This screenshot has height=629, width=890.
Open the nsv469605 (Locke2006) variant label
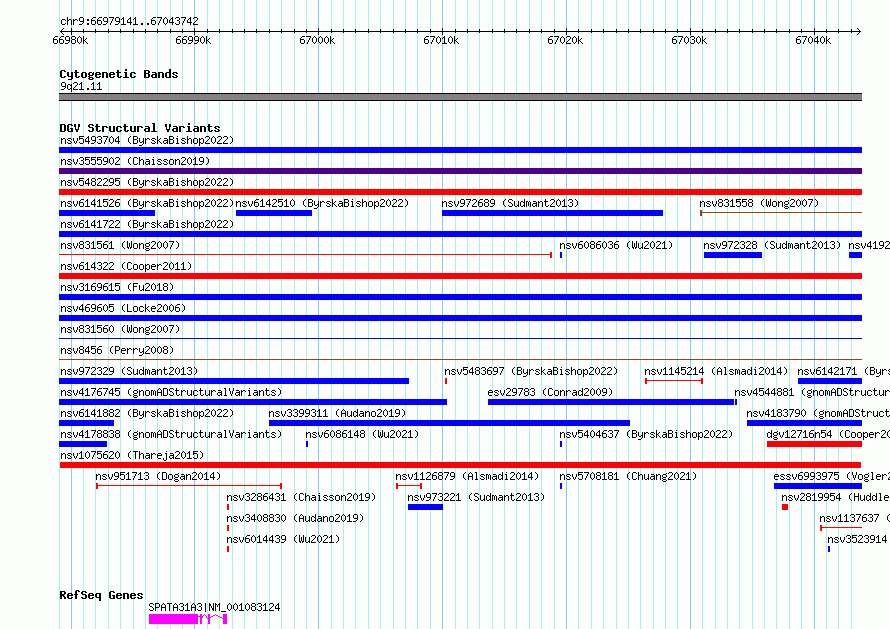(123, 308)
